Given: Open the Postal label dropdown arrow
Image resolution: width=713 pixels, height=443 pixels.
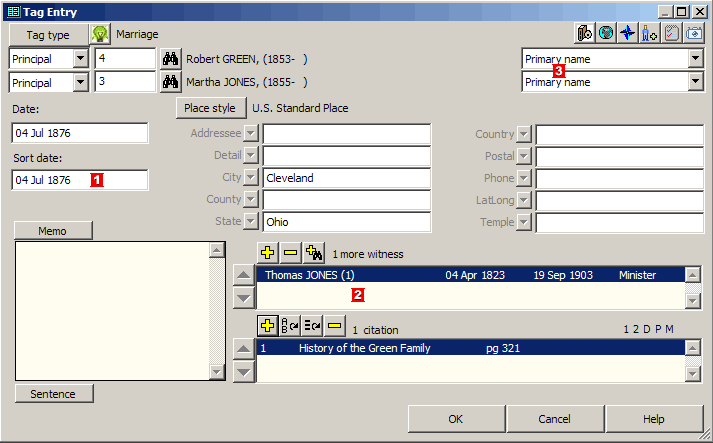Looking at the screenshot, I should click(x=524, y=156).
